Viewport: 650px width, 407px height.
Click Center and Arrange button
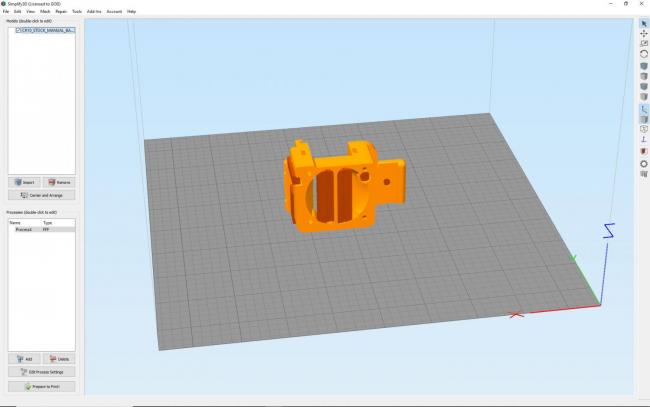(x=41, y=195)
